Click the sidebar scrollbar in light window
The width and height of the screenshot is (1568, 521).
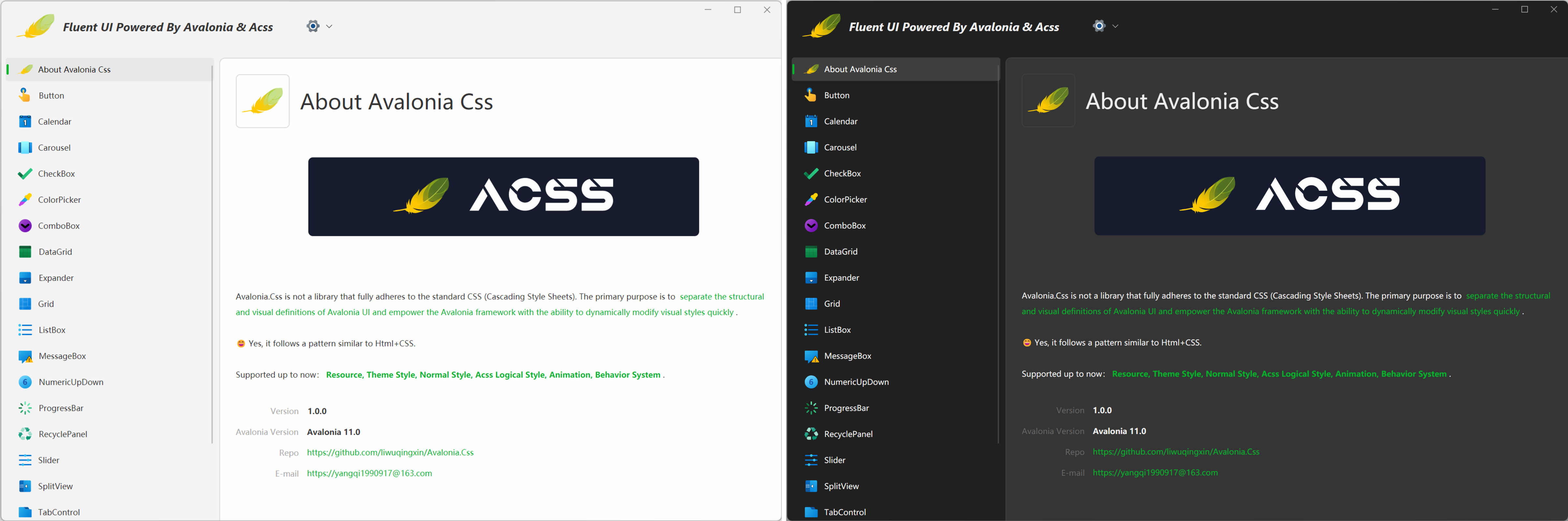(212, 255)
